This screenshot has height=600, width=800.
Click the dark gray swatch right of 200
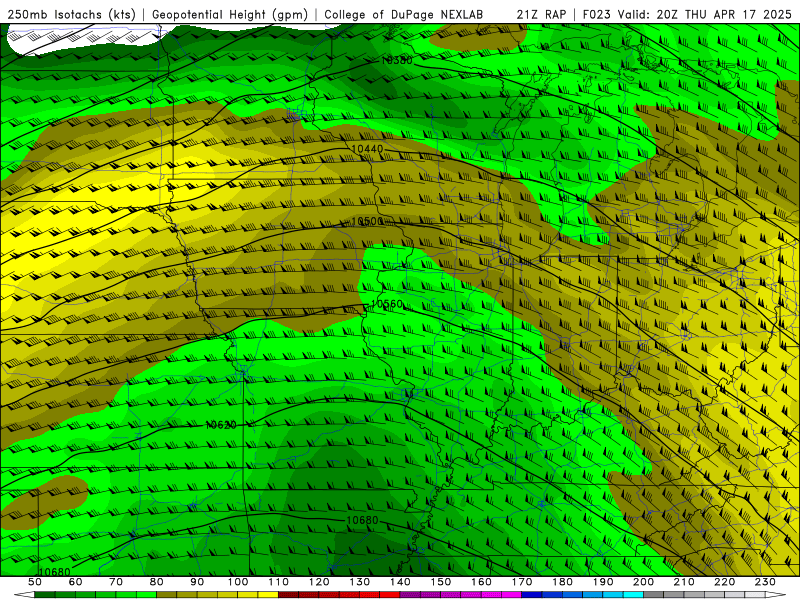654,595
